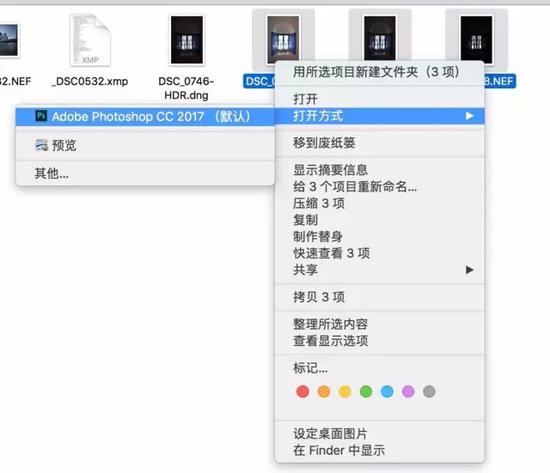Click the brightest selected window photo thumbnail

click(283, 40)
